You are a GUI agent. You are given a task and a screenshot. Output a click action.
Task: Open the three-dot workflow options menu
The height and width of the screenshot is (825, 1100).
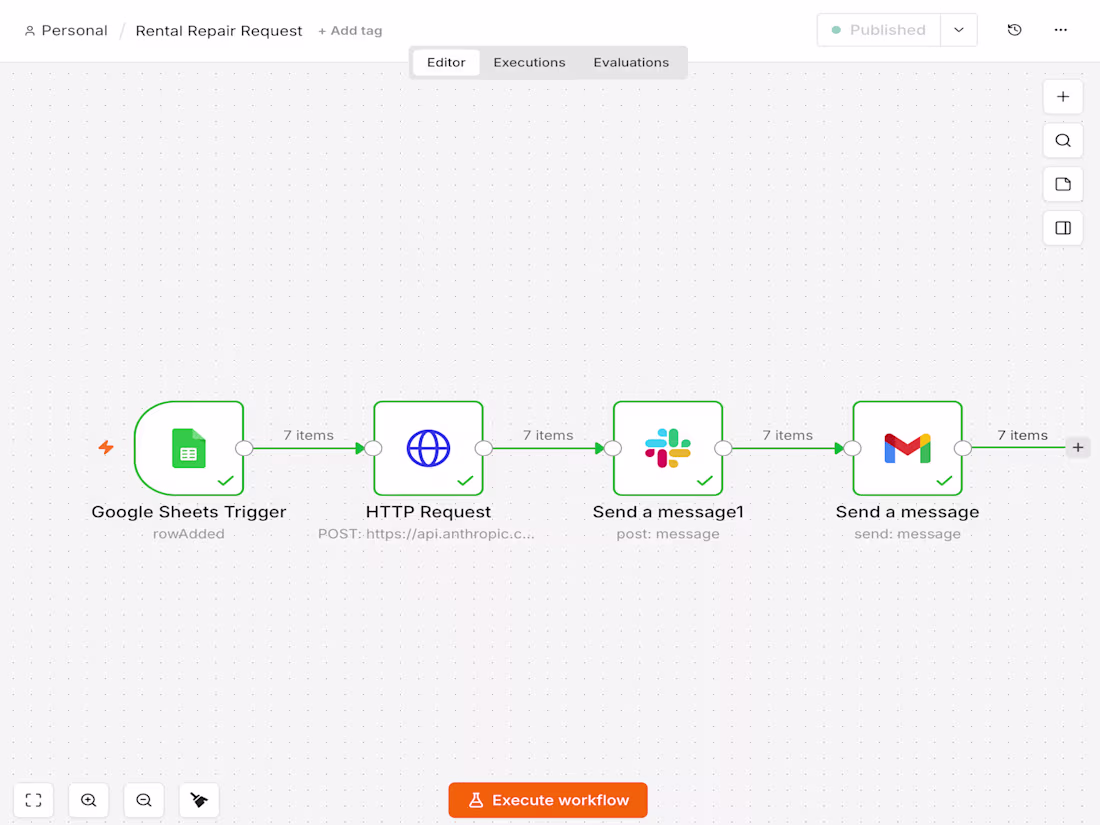(1061, 30)
